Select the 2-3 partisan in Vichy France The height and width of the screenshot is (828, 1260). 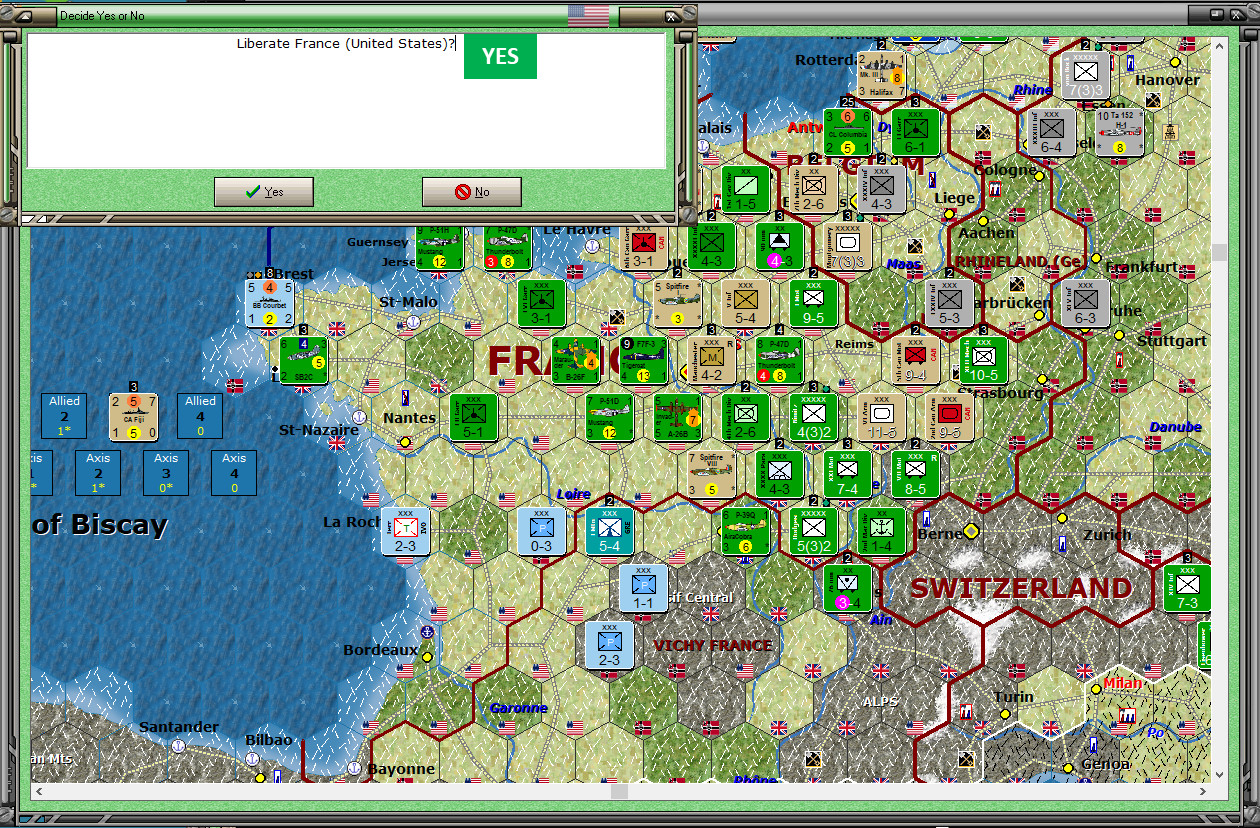pos(609,645)
